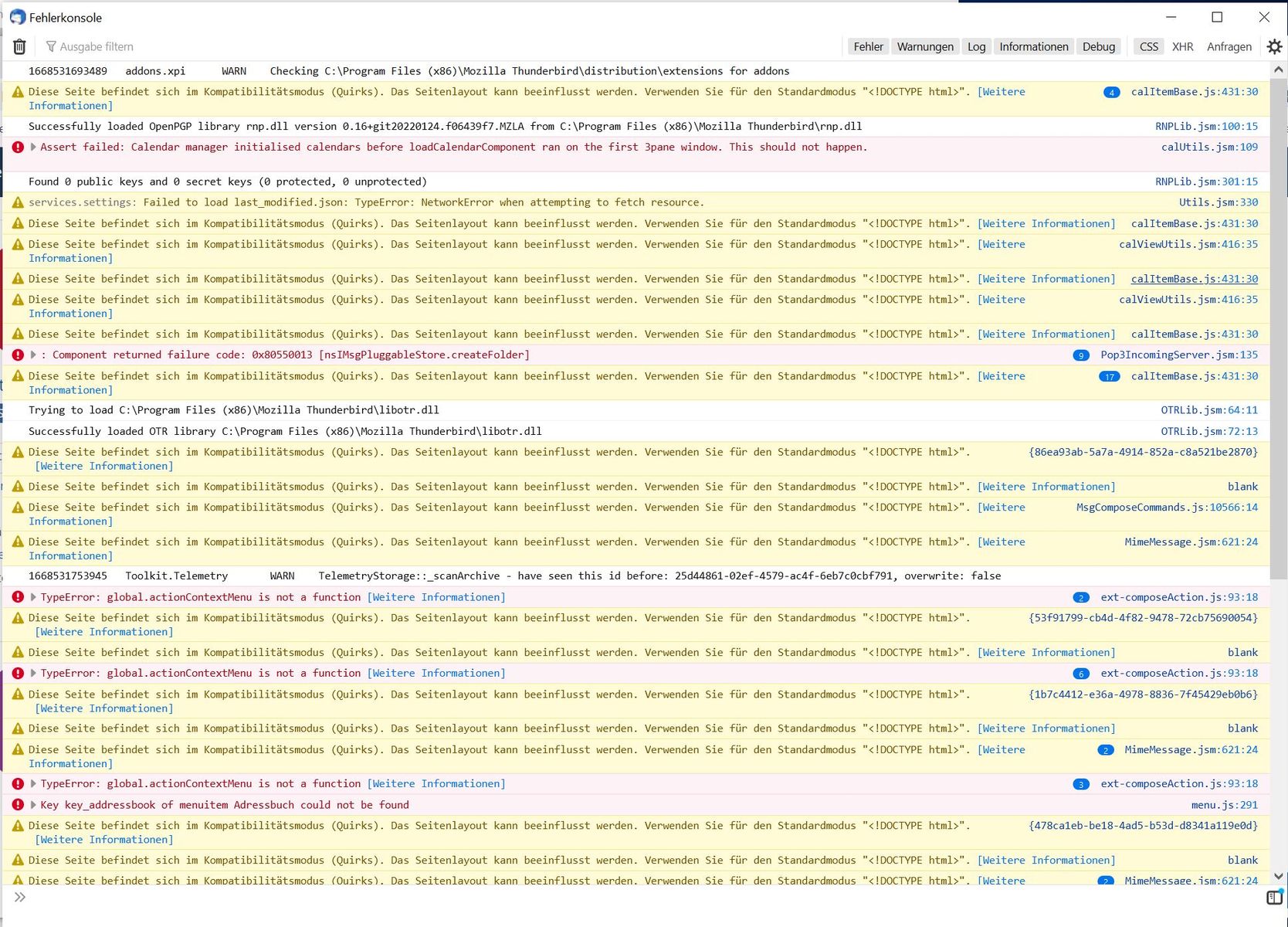Click warning icon next to services.settings message

(18, 203)
